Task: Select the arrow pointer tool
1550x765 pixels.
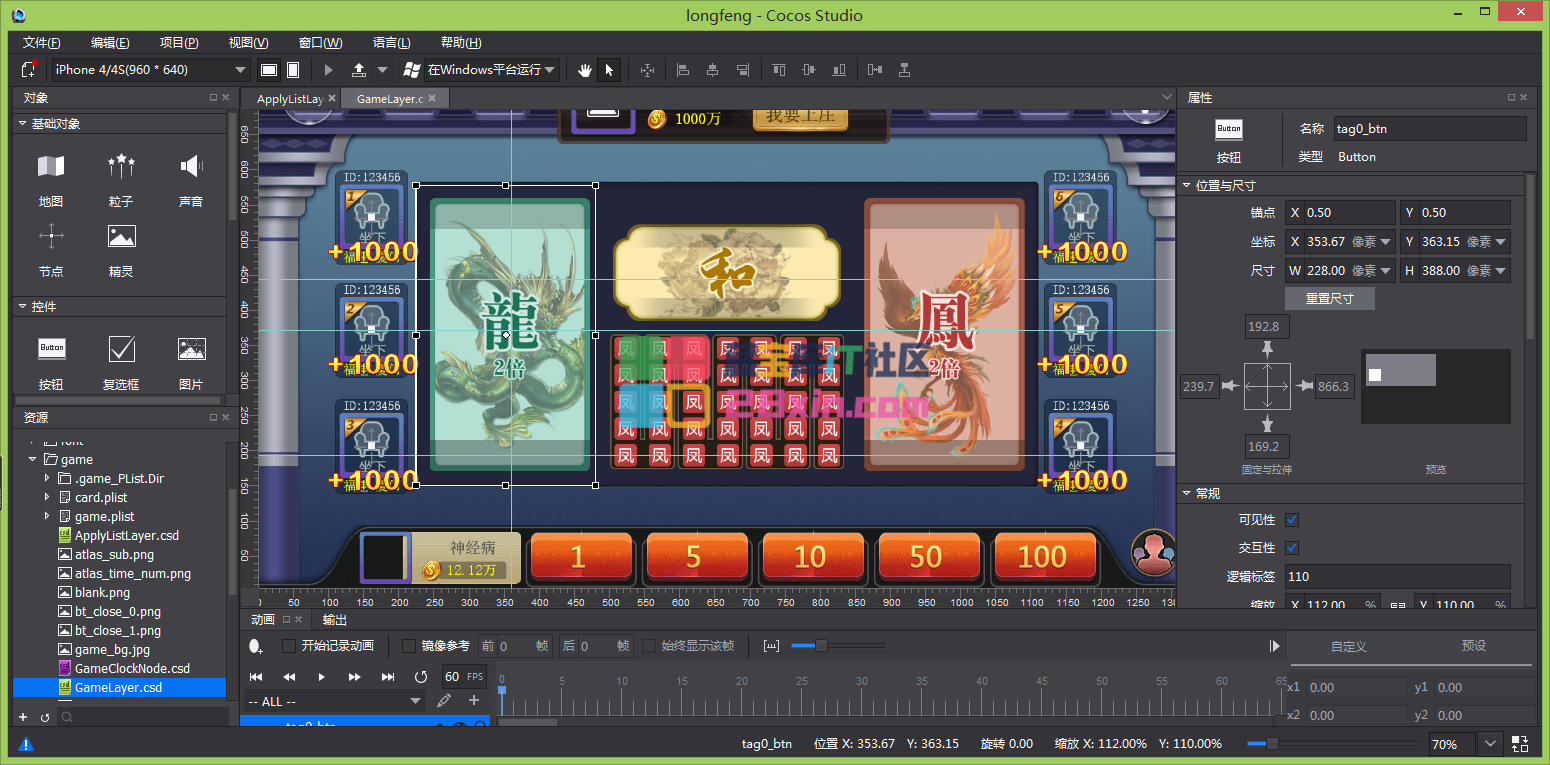Action: [609, 70]
